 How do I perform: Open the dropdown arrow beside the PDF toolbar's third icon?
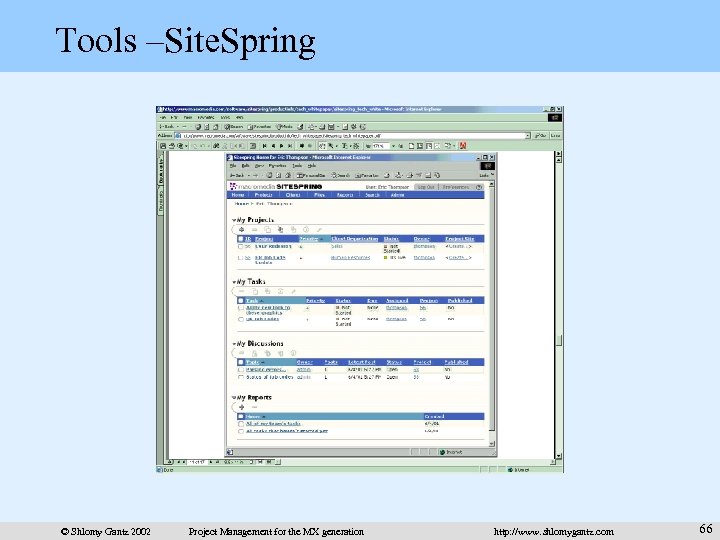tap(186, 146)
